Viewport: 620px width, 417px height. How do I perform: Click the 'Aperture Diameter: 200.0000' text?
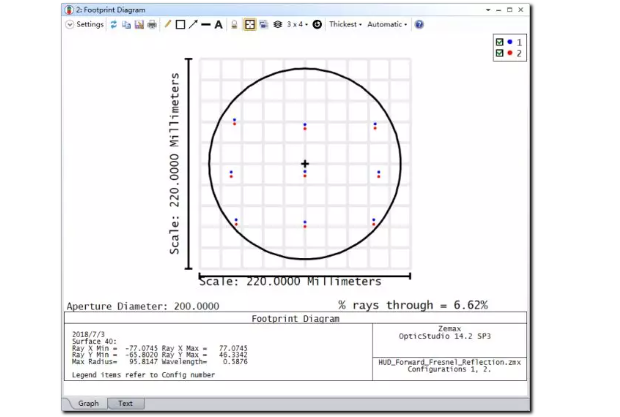tap(143, 306)
